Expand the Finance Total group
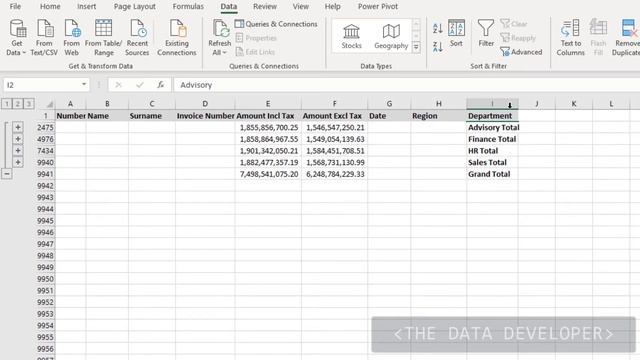This screenshot has height=360, width=640. 18,139
